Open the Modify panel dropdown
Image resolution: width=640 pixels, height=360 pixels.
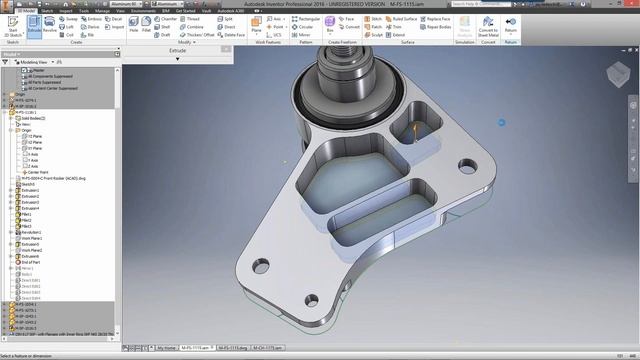pyautogui.click(x=187, y=42)
